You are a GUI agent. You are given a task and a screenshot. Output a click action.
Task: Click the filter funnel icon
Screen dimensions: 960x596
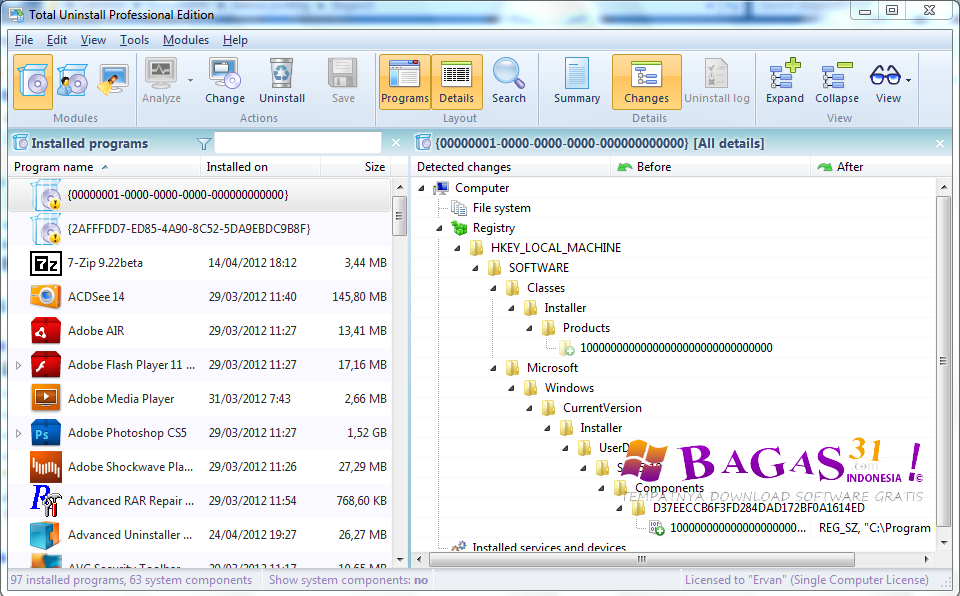click(204, 143)
